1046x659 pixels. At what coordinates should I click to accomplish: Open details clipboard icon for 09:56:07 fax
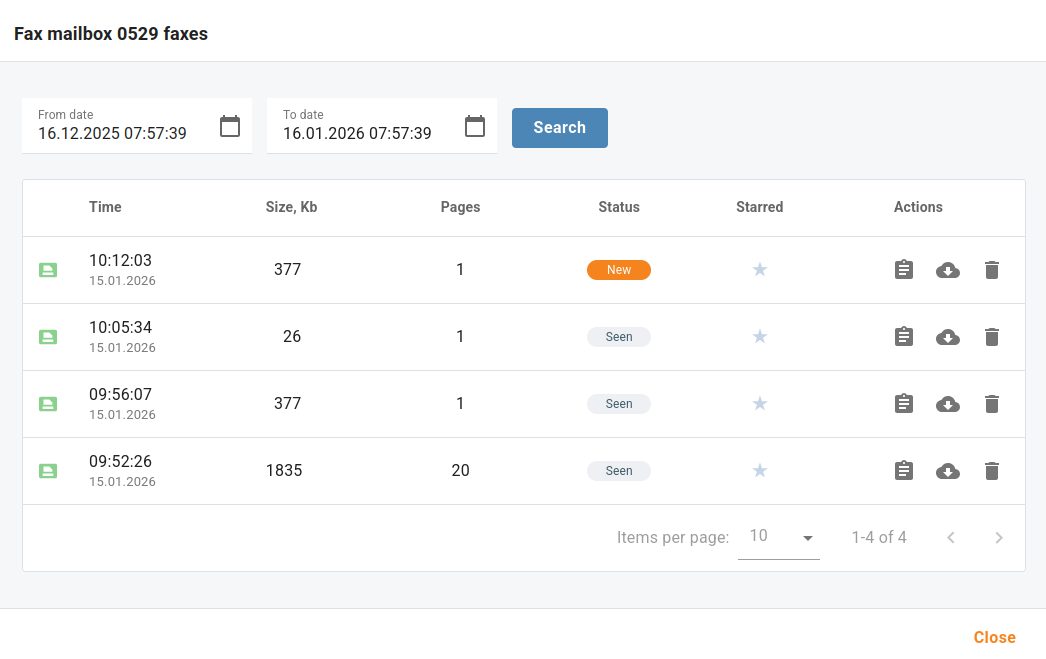click(903, 404)
